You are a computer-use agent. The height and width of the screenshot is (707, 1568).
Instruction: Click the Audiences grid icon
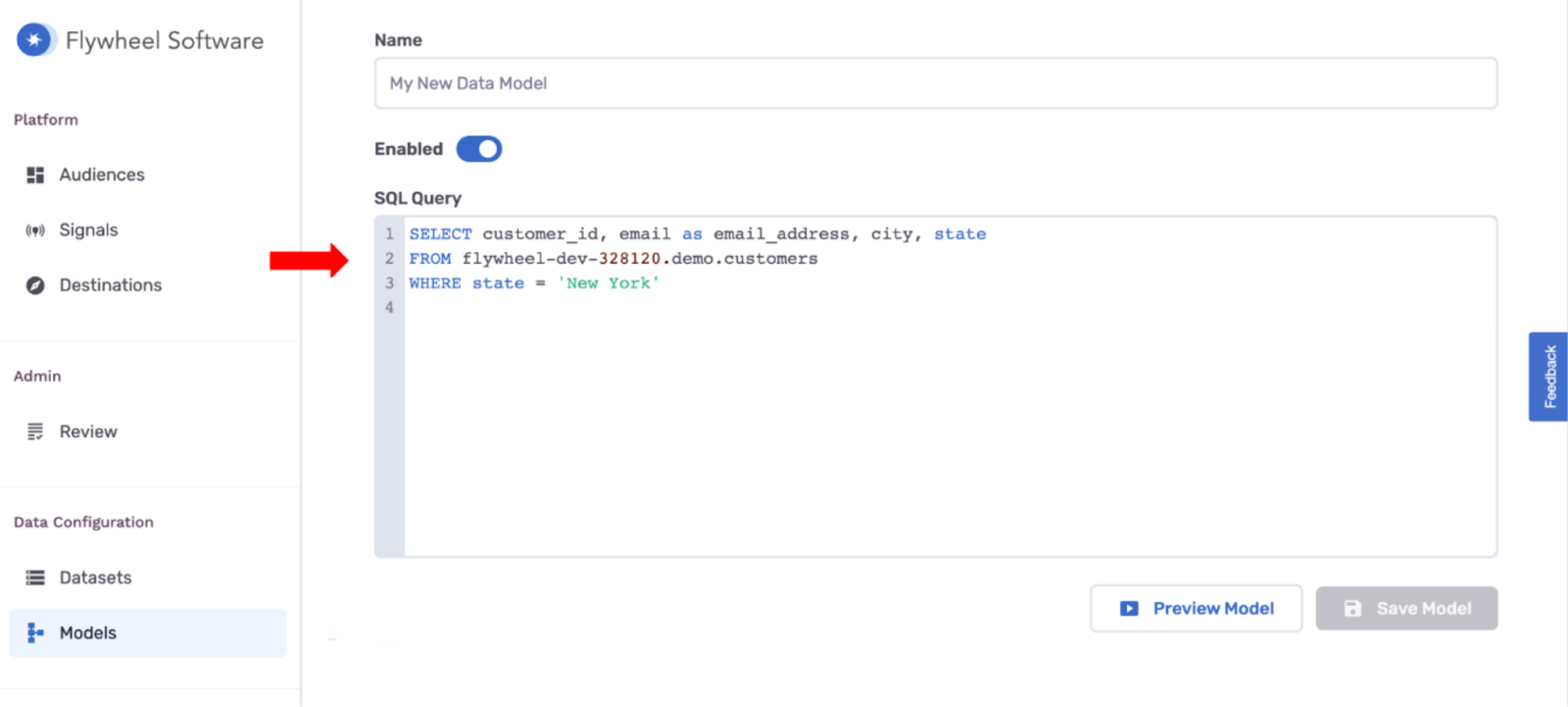coord(35,175)
